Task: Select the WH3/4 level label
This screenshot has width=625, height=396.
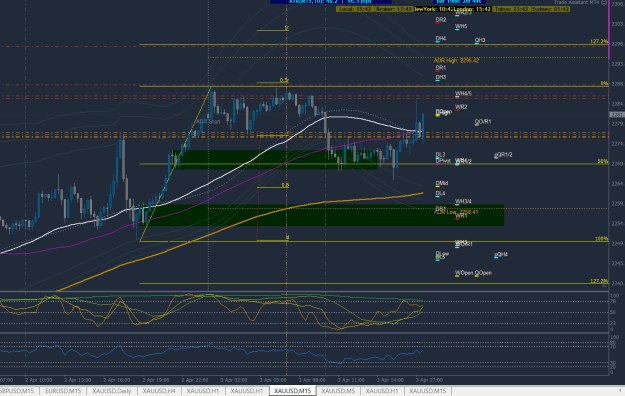Action: (x=463, y=201)
